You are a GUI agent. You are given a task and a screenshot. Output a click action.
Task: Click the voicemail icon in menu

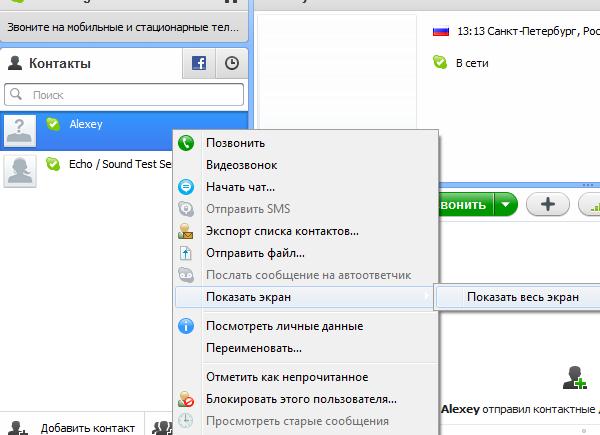pyautogui.click(x=186, y=275)
